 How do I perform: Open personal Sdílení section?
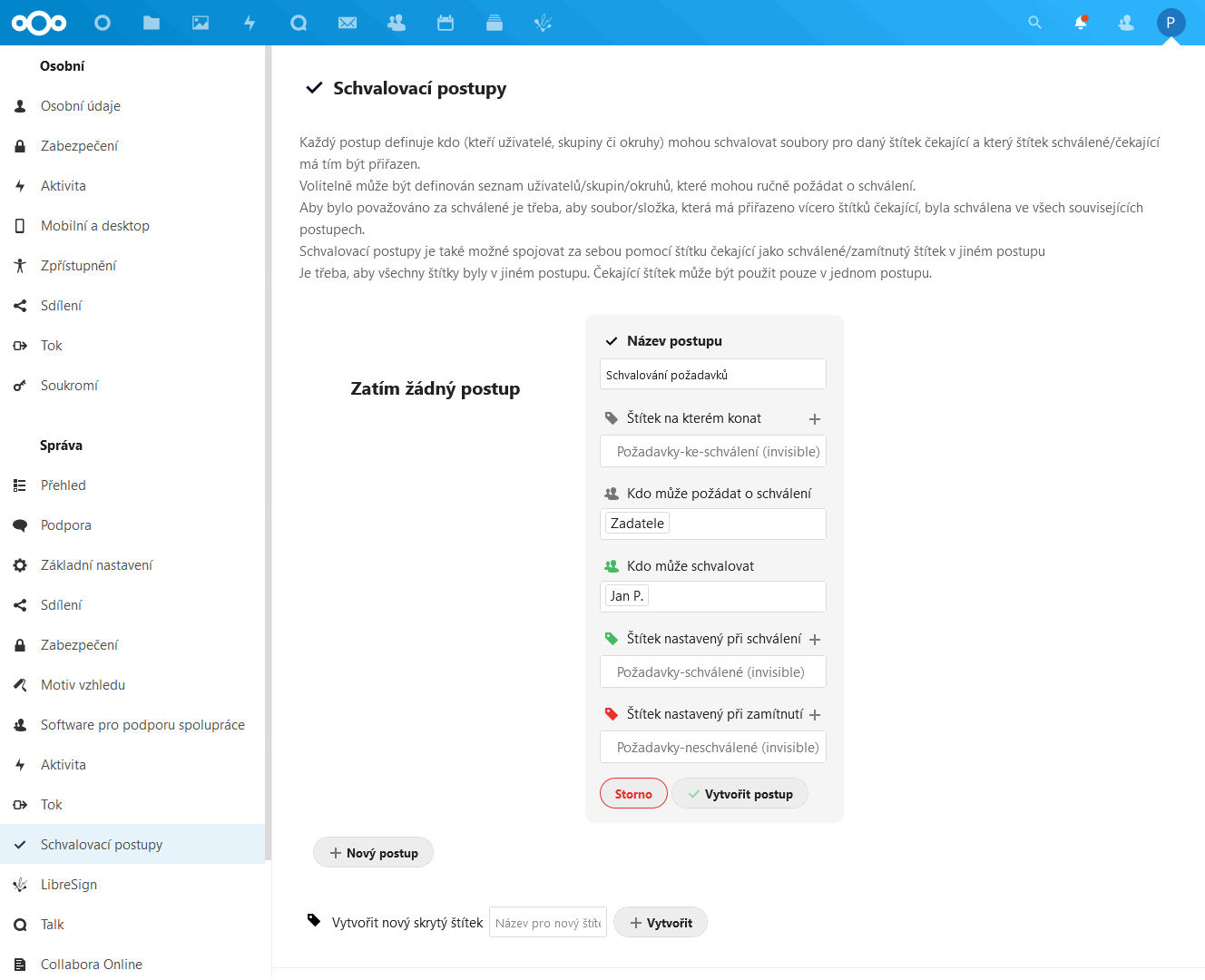tap(132, 306)
